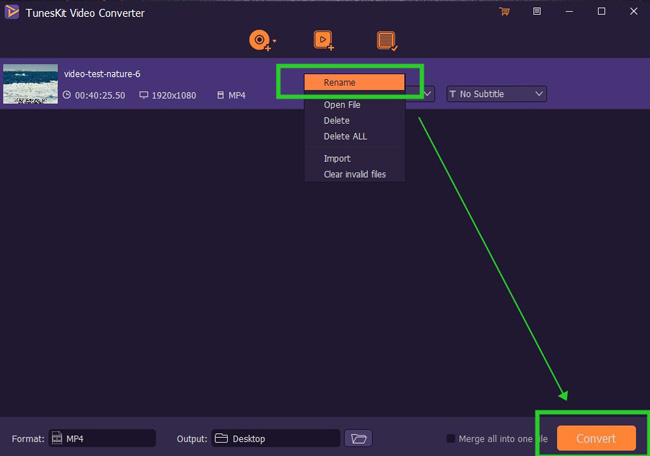Choose Import from the context menu
650x456 pixels.
pyautogui.click(x=354, y=158)
